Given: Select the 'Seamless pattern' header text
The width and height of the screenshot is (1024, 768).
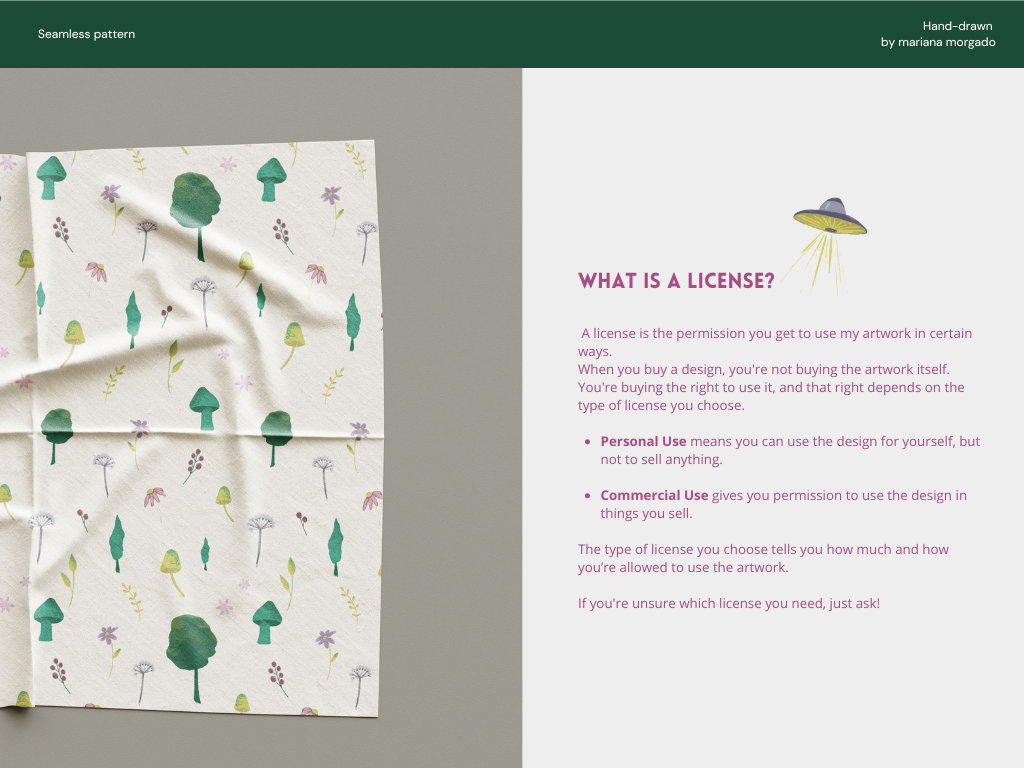Looking at the screenshot, I should click(x=86, y=34).
